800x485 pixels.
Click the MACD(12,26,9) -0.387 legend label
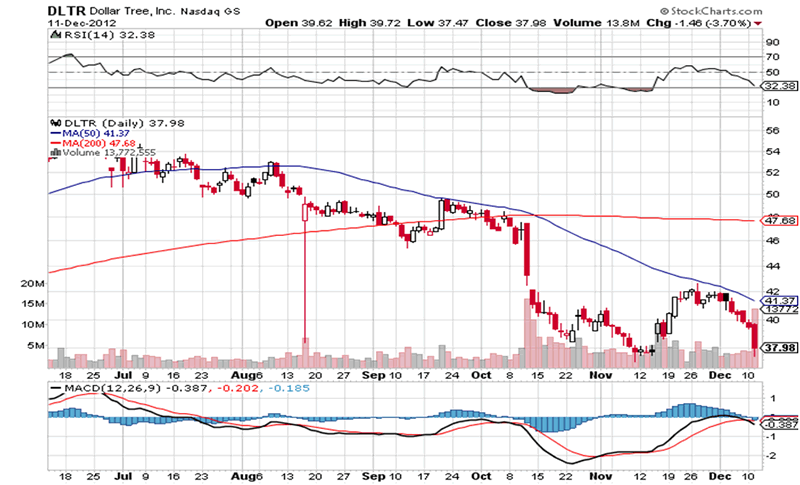pos(136,388)
